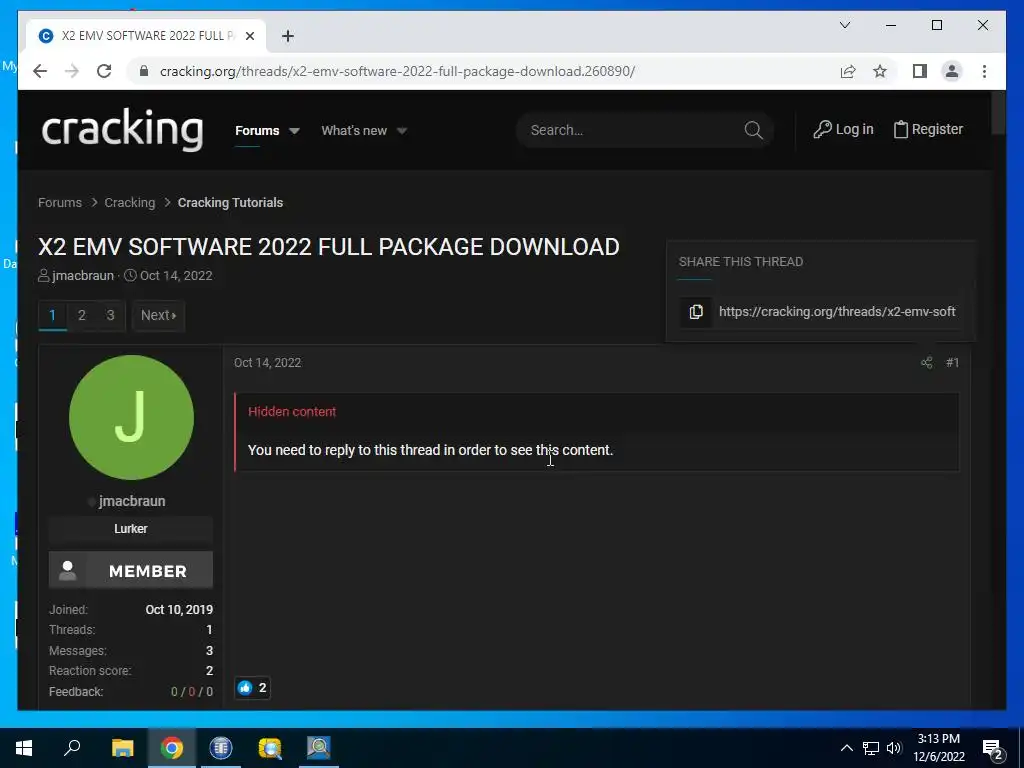Select page 1 in pagination
The width and height of the screenshot is (1024, 768).
pyautogui.click(x=53, y=315)
